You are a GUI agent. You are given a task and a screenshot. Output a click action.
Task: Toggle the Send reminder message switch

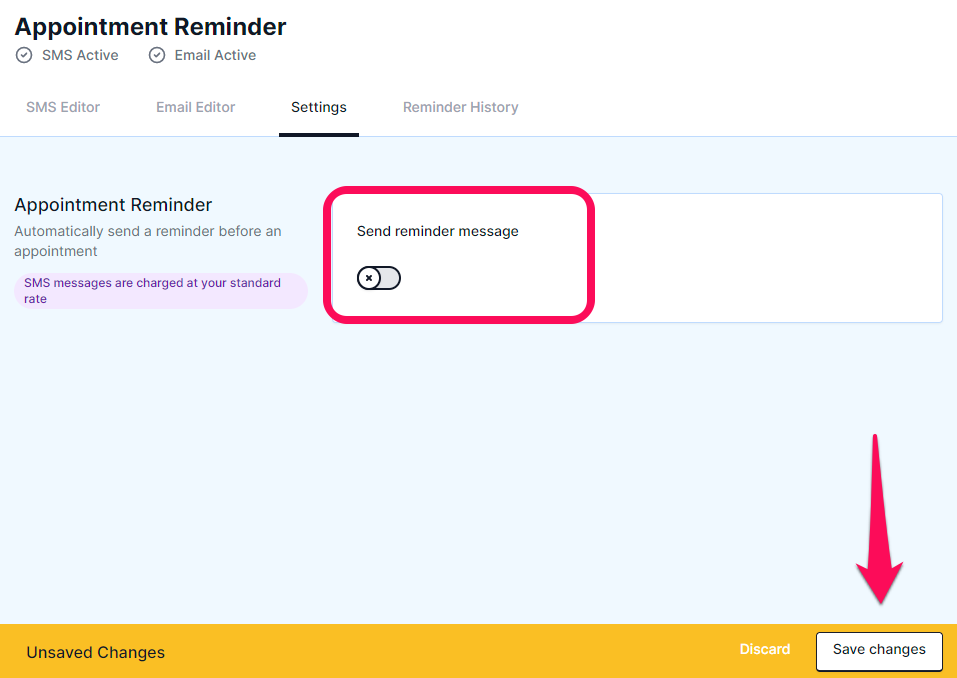tap(379, 278)
